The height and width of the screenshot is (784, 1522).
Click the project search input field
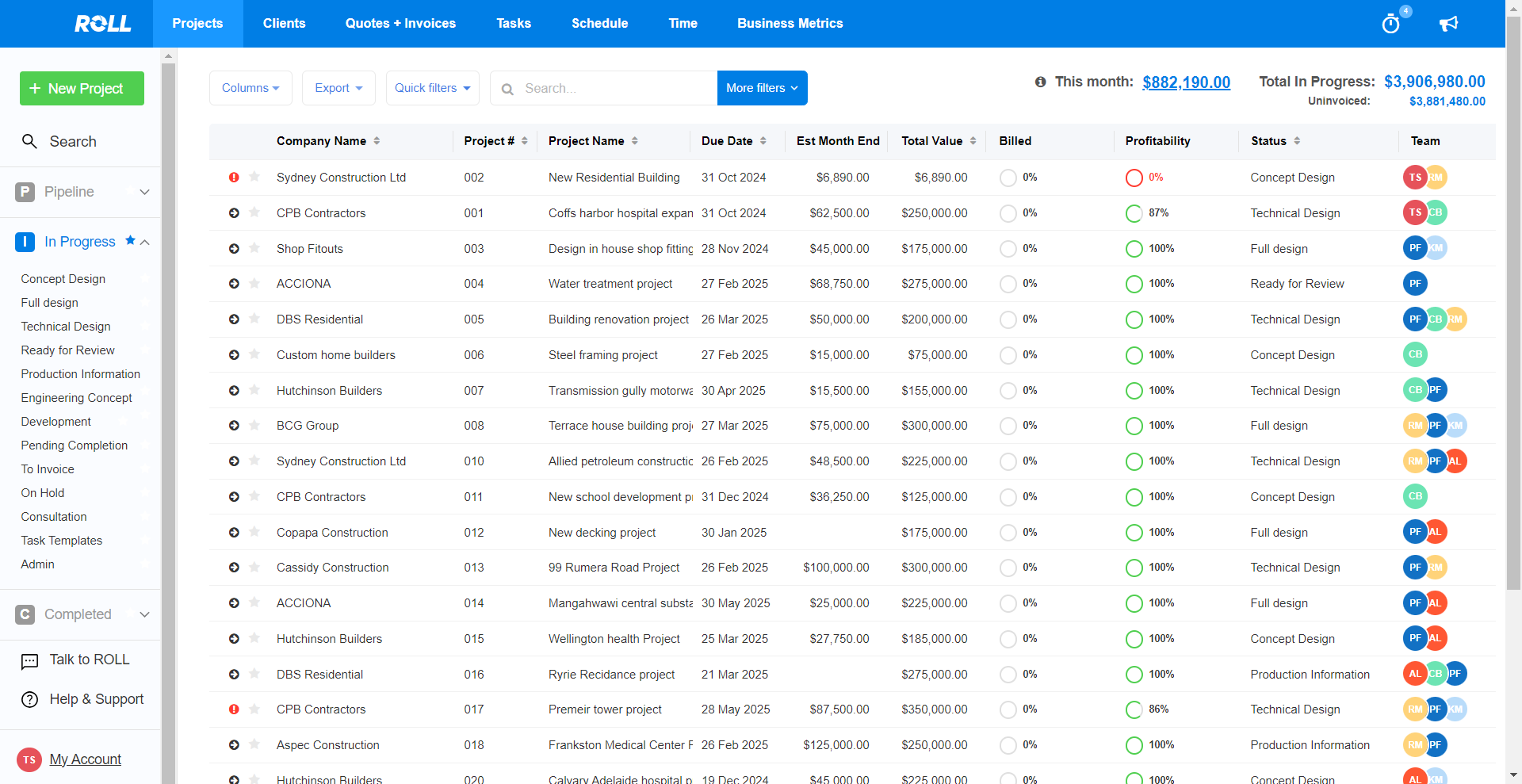614,88
